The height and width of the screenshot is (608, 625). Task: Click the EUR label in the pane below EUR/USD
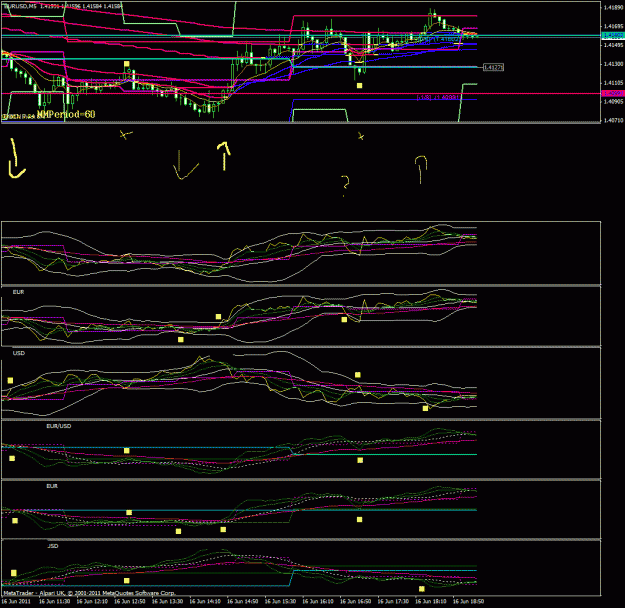click(x=52, y=486)
